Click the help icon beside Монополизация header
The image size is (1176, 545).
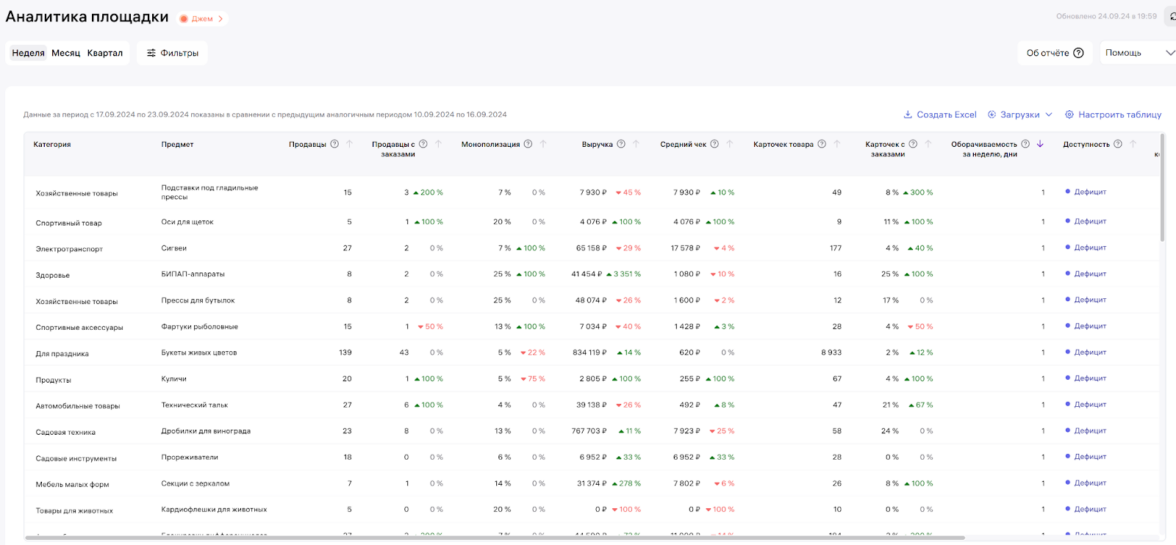click(528, 145)
